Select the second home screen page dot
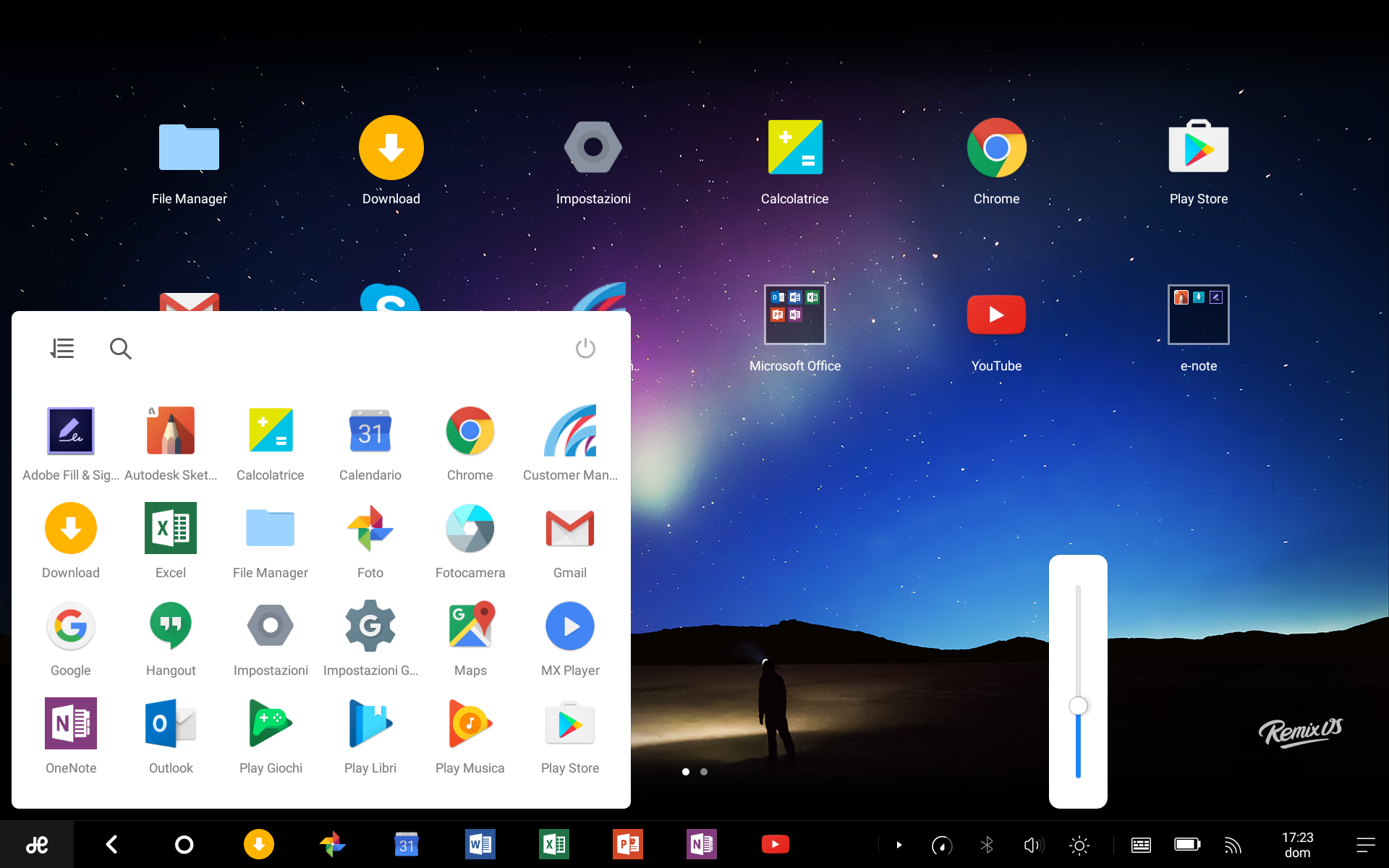Viewport: 1389px width, 868px height. click(703, 772)
